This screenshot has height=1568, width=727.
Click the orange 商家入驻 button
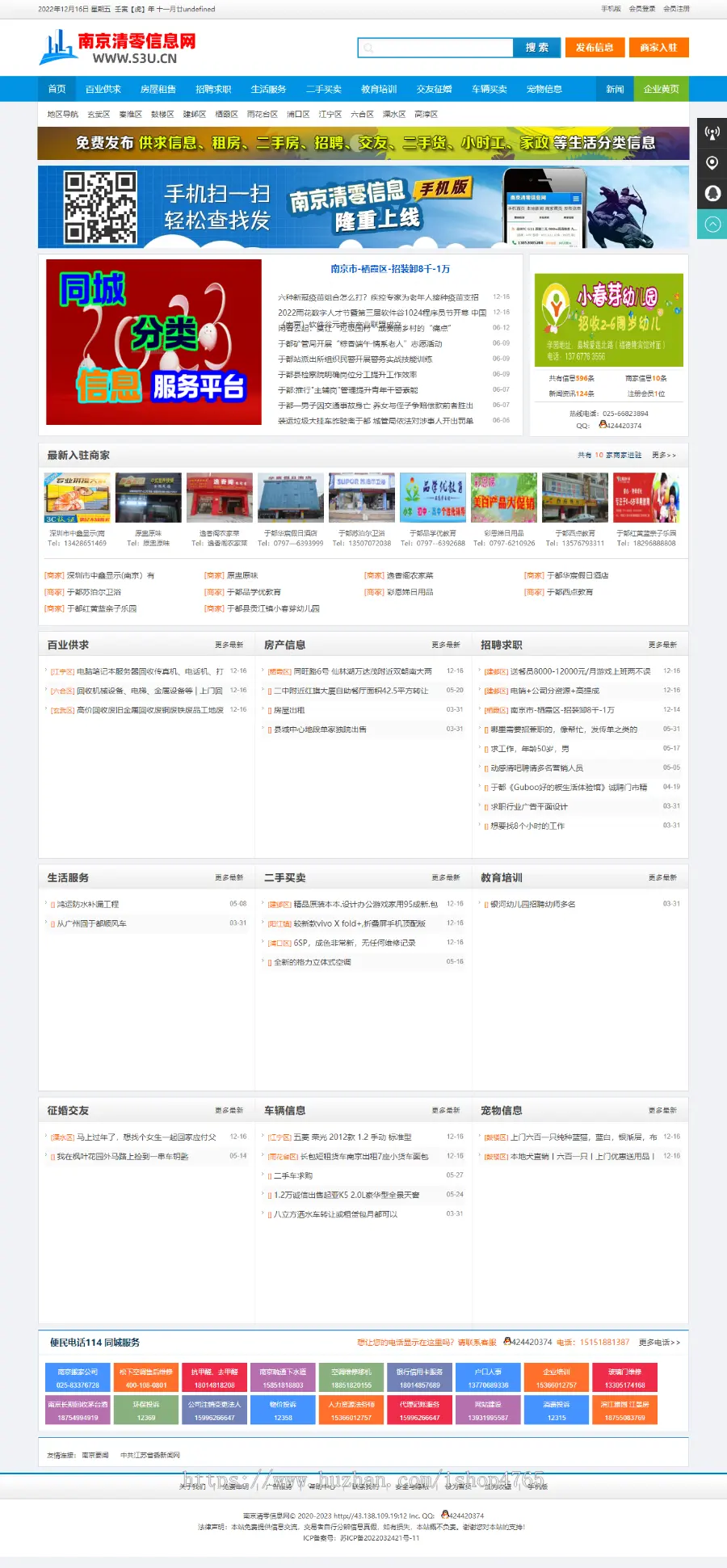pyautogui.click(x=659, y=48)
